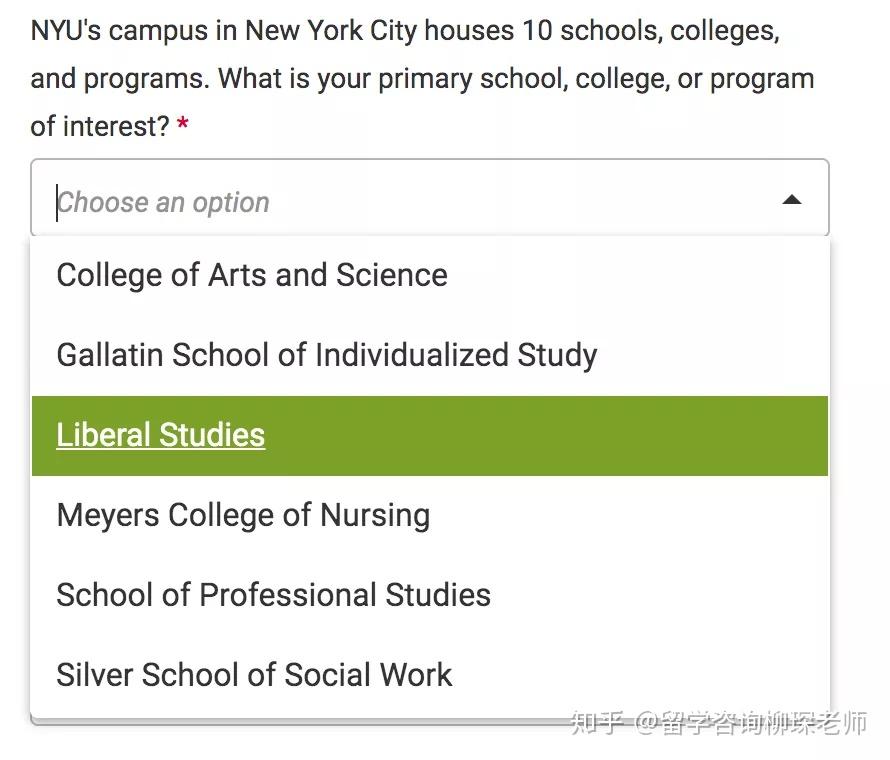Click the highlighted 'Liberal Studies' option
890x760 pixels.
[x=160, y=434]
